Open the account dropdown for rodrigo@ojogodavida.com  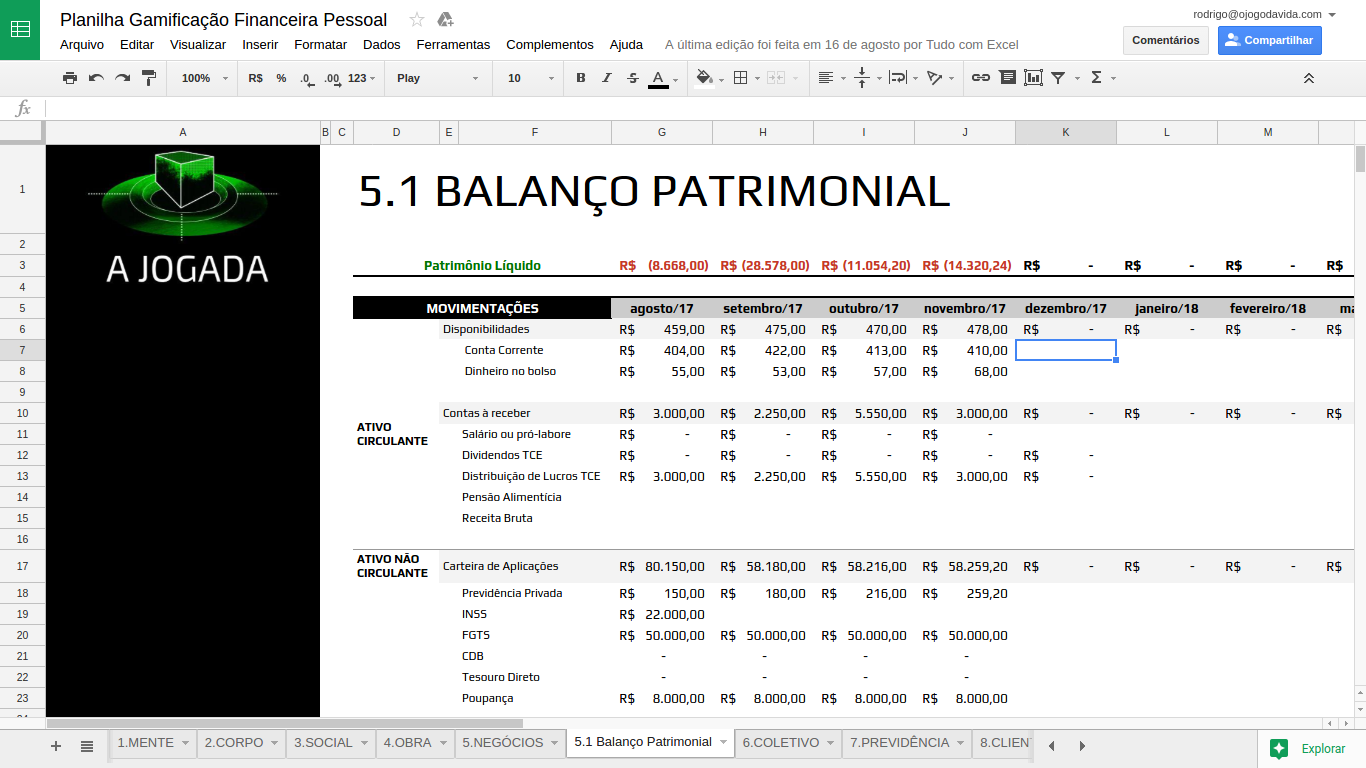click(x=1332, y=15)
